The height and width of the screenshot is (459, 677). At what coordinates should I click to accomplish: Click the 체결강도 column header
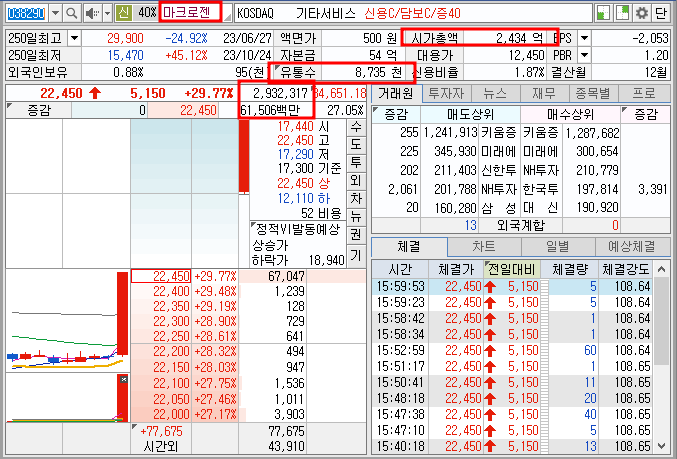click(x=625, y=270)
